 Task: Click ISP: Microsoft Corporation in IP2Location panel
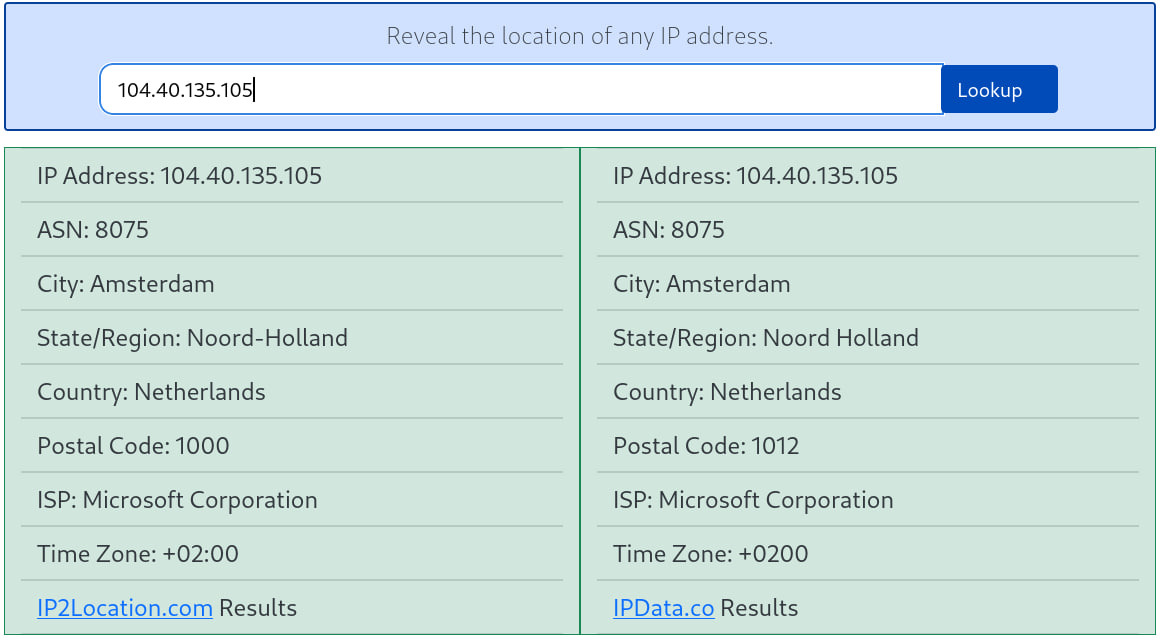(177, 500)
